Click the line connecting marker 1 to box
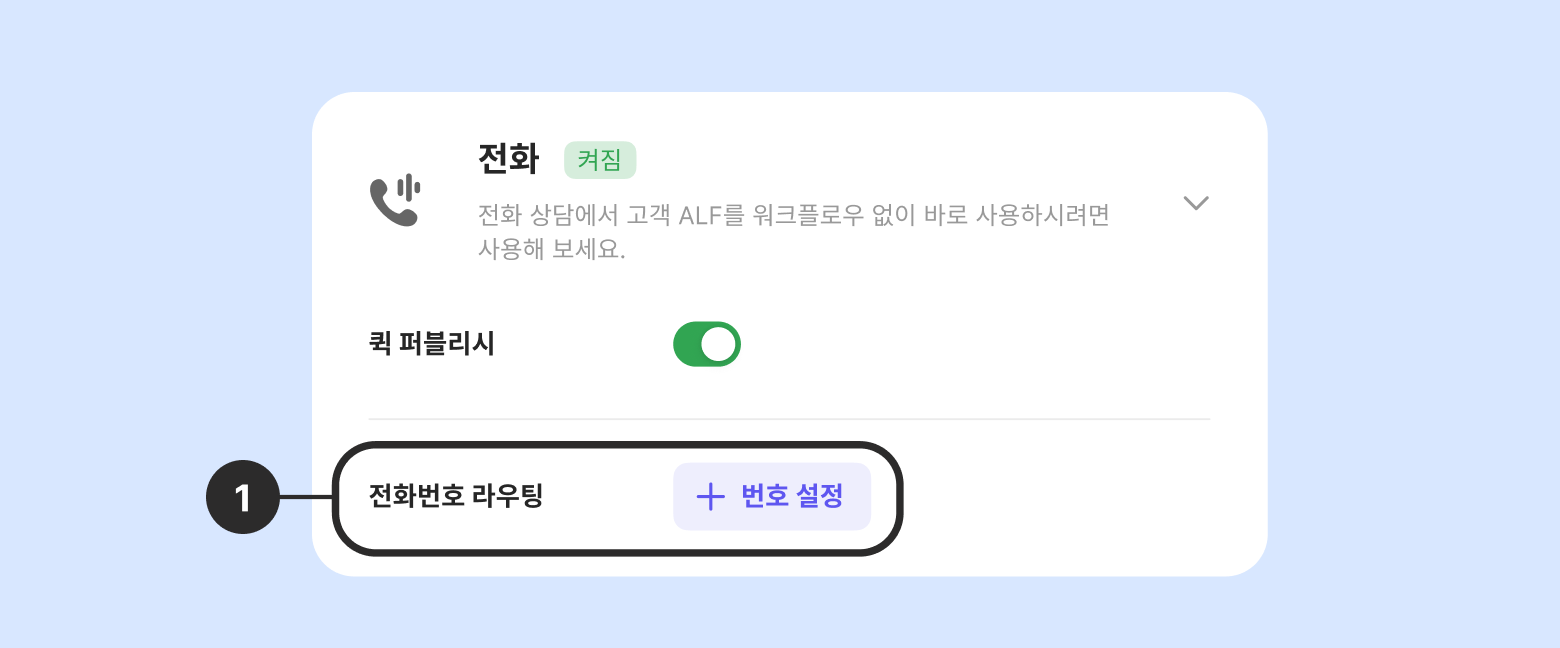The height and width of the screenshot is (648, 1560). click(x=306, y=497)
